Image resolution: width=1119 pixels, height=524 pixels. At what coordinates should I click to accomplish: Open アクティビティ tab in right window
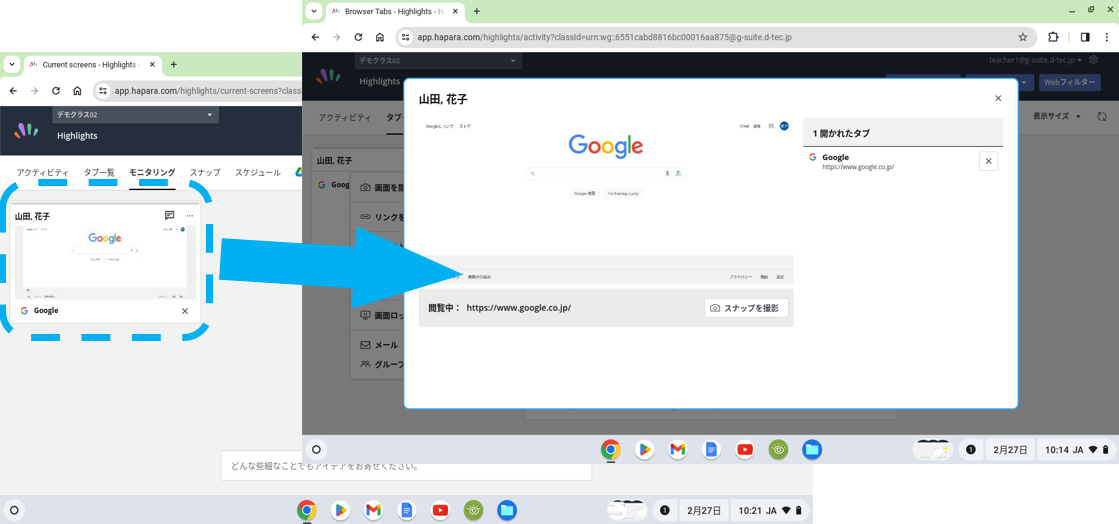[x=345, y=116]
